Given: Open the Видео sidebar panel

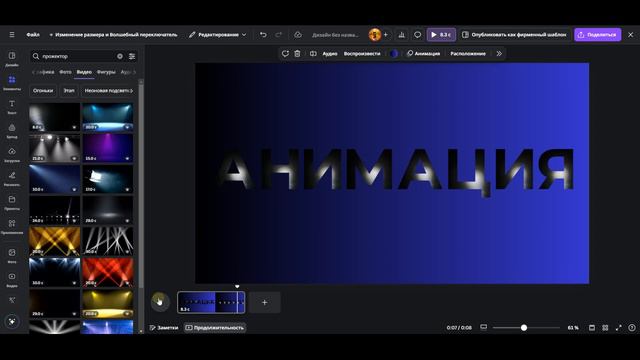Looking at the screenshot, I should pos(12,280).
